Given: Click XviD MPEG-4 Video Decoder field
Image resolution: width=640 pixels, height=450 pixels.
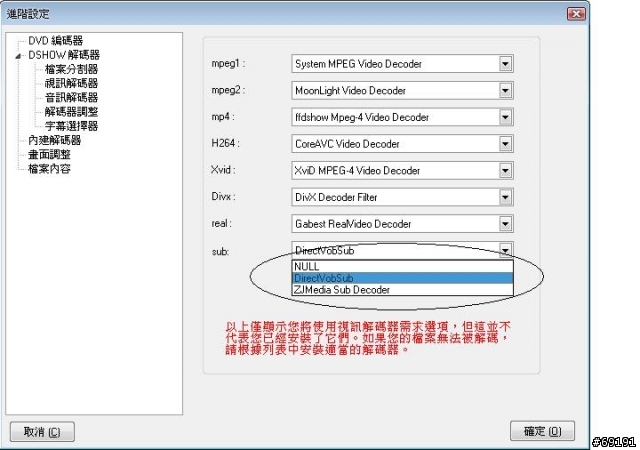Looking at the screenshot, I should click(402, 171).
